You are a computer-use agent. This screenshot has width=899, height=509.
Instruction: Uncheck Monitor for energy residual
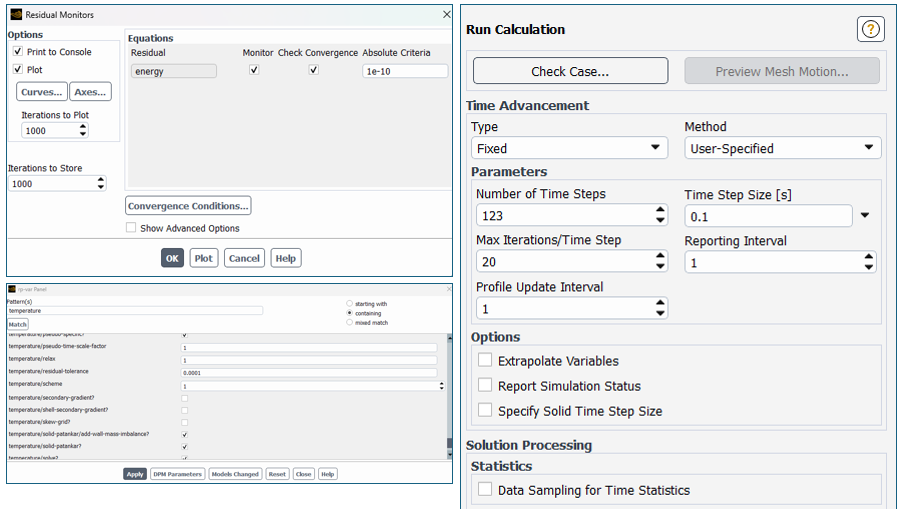254,70
